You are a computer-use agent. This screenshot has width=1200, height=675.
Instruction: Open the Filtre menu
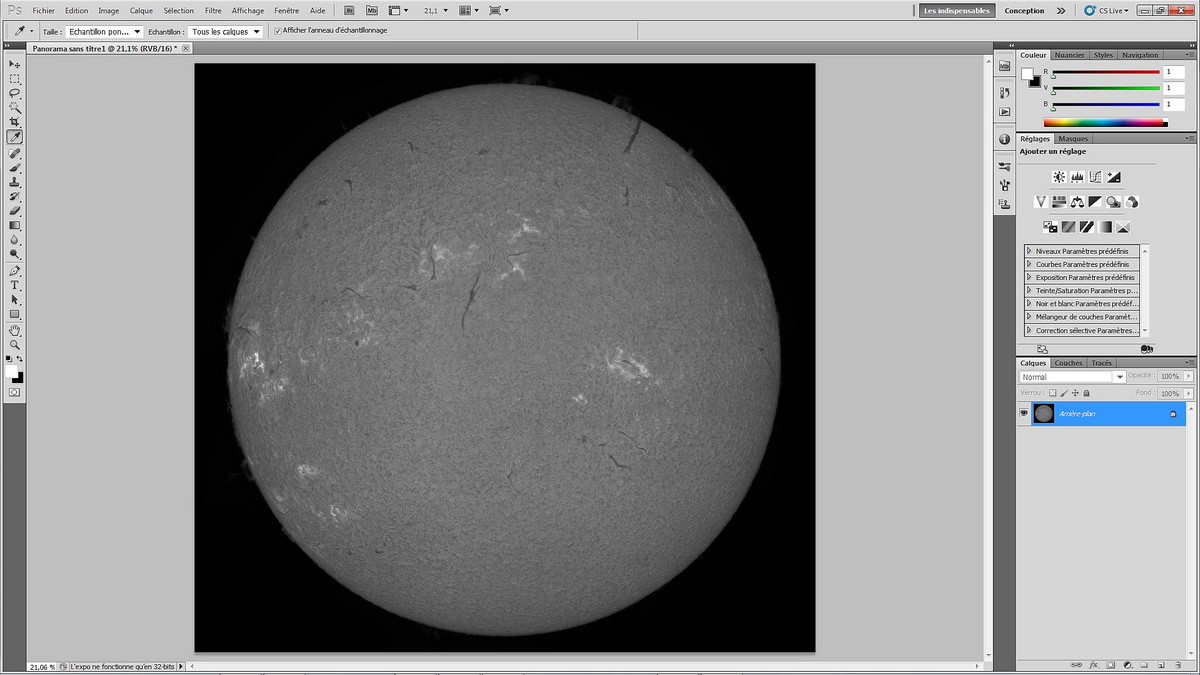(x=213, y=10)
